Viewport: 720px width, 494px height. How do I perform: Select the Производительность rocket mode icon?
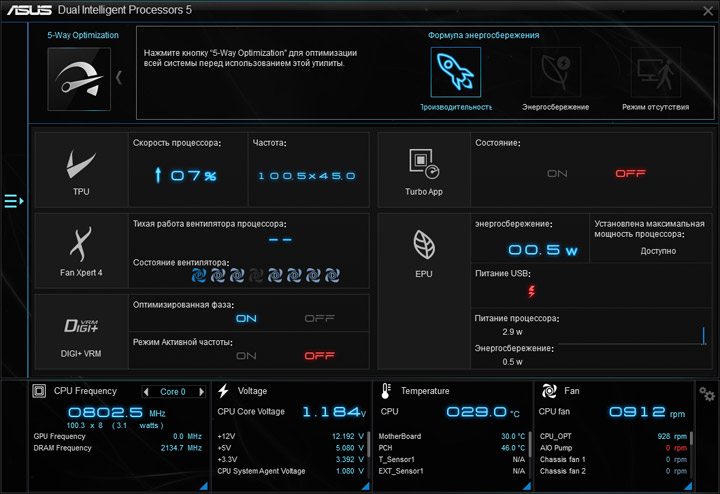(x=456, y=72)
